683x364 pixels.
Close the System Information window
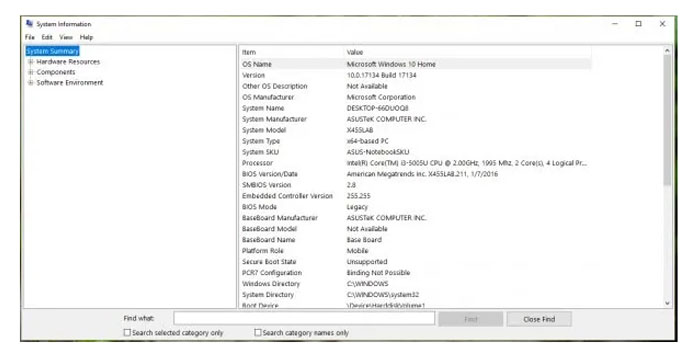click(663, 24)
